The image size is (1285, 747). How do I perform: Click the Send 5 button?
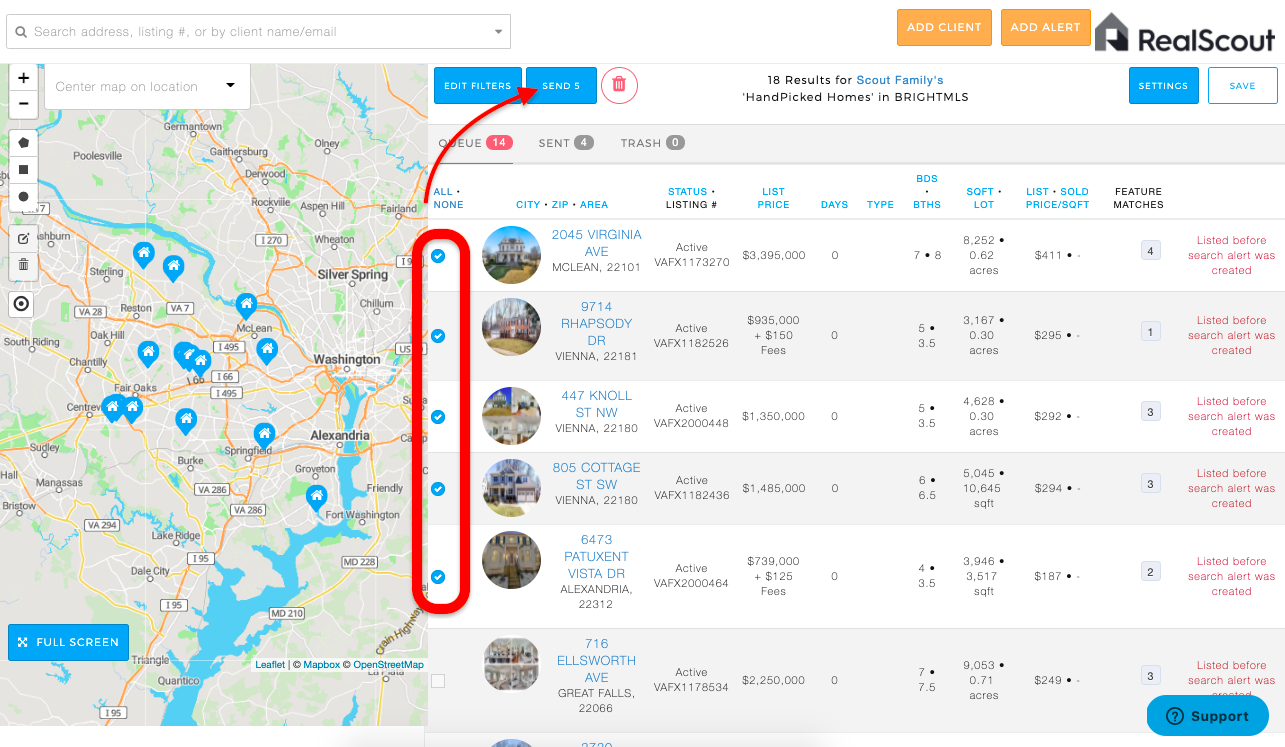coord(561,86)
